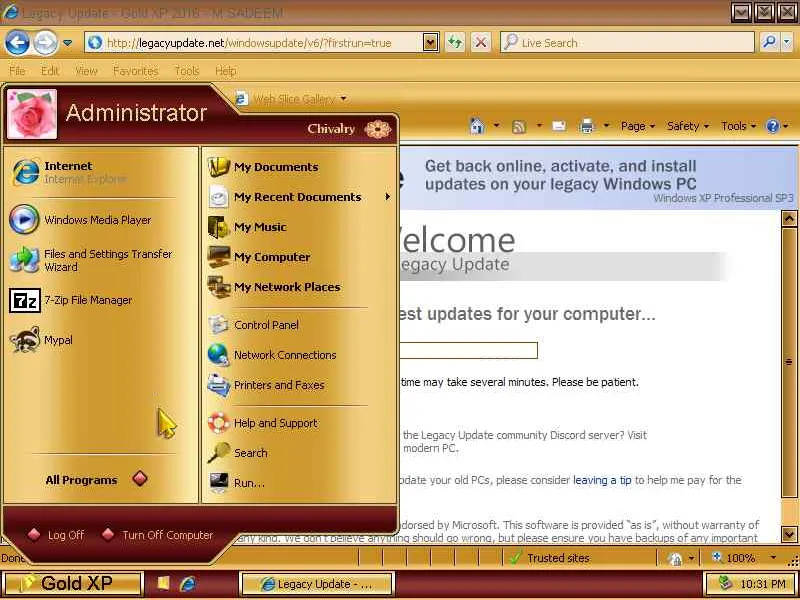
Task: Expand My Recent Documents submenu
Action: tap(300, 197)
